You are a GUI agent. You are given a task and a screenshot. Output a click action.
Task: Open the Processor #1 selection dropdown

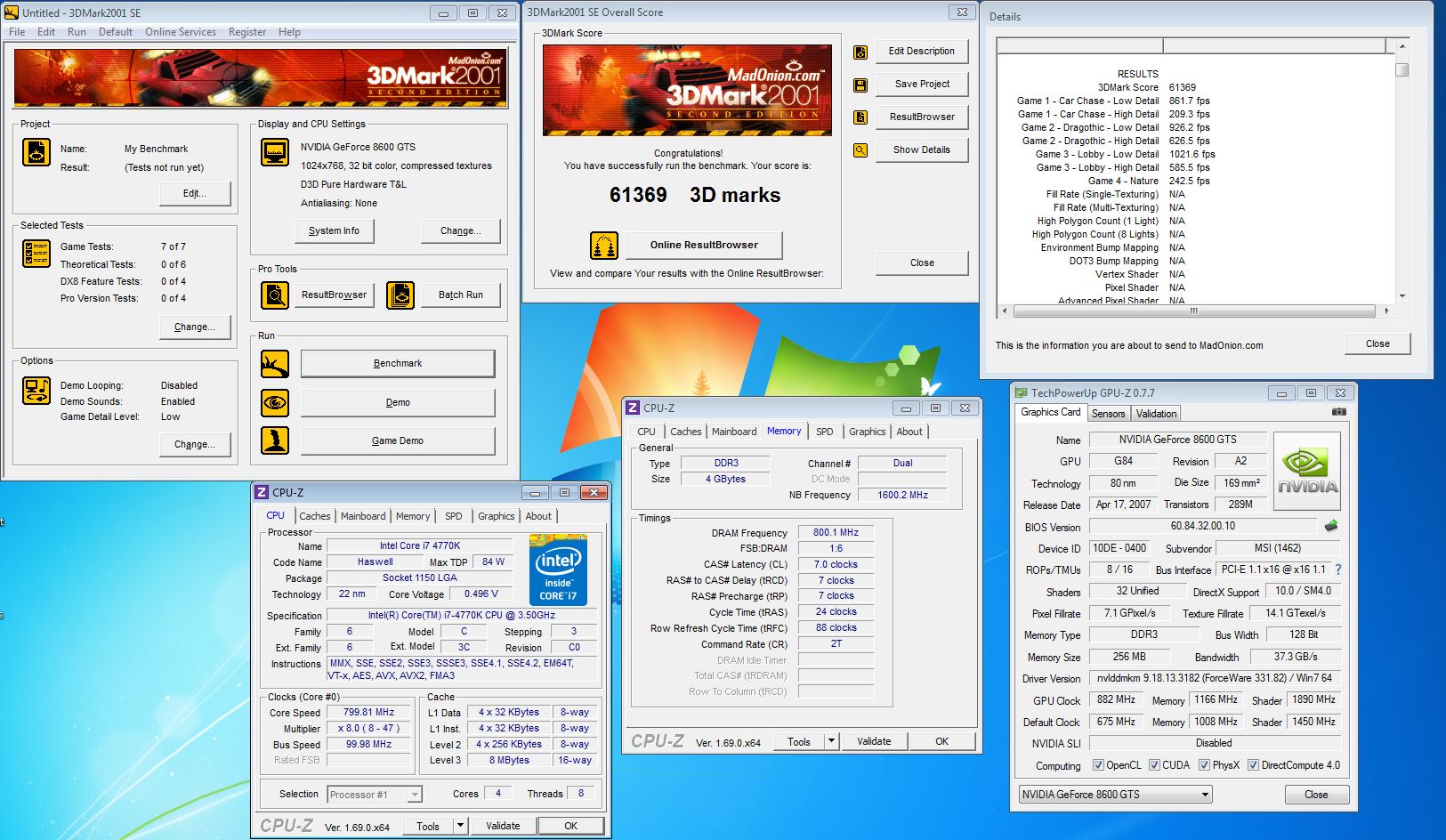pyautogui.click(x=414, y=795)
